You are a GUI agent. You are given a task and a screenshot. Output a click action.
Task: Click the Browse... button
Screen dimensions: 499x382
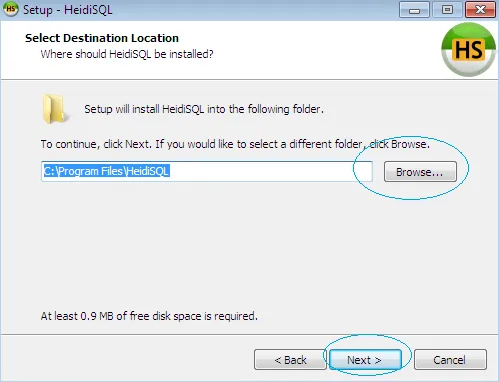tap(420, 172)
